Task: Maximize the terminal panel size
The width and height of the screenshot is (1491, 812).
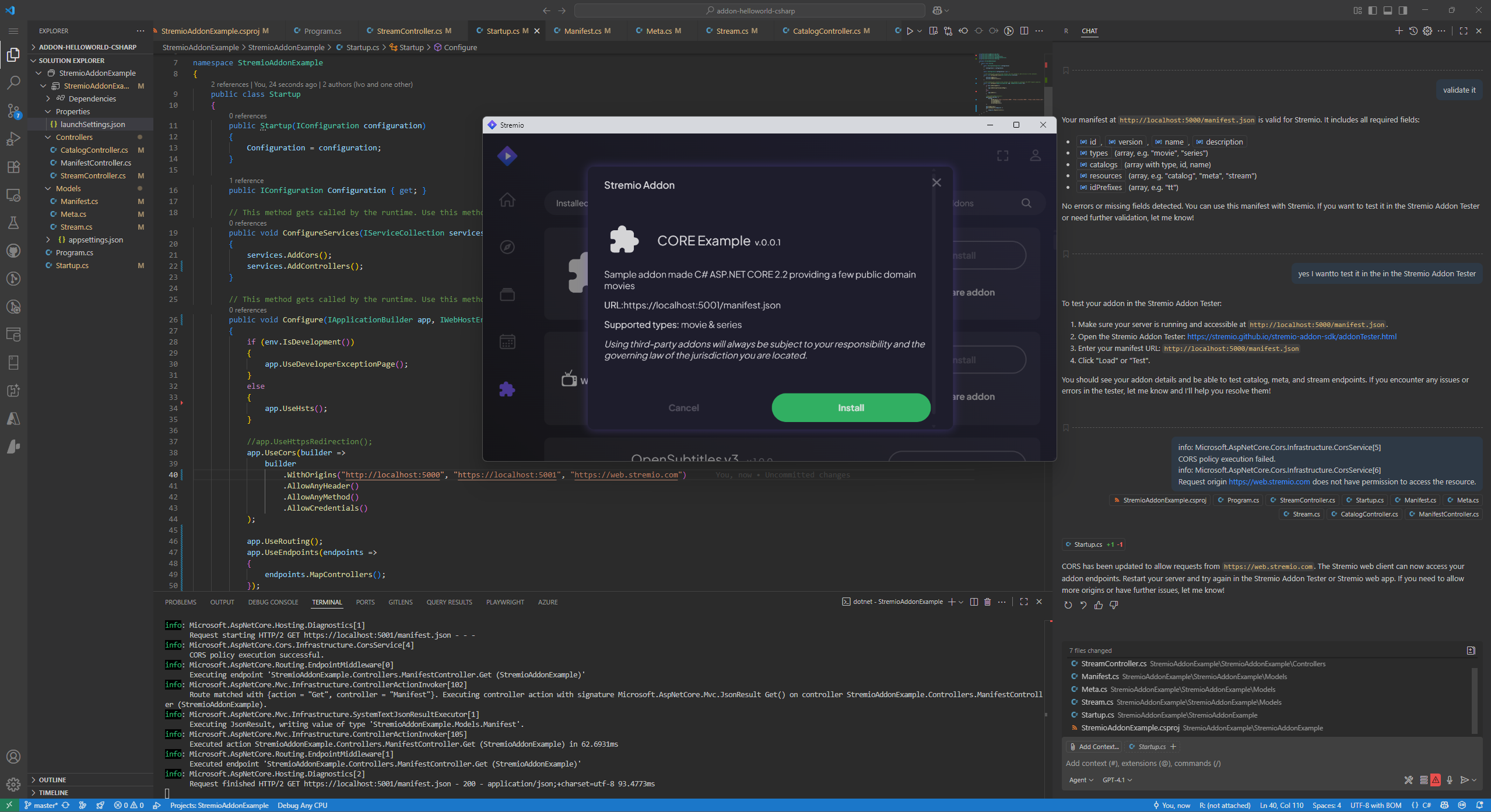Action: click(x=1024, y=602)
